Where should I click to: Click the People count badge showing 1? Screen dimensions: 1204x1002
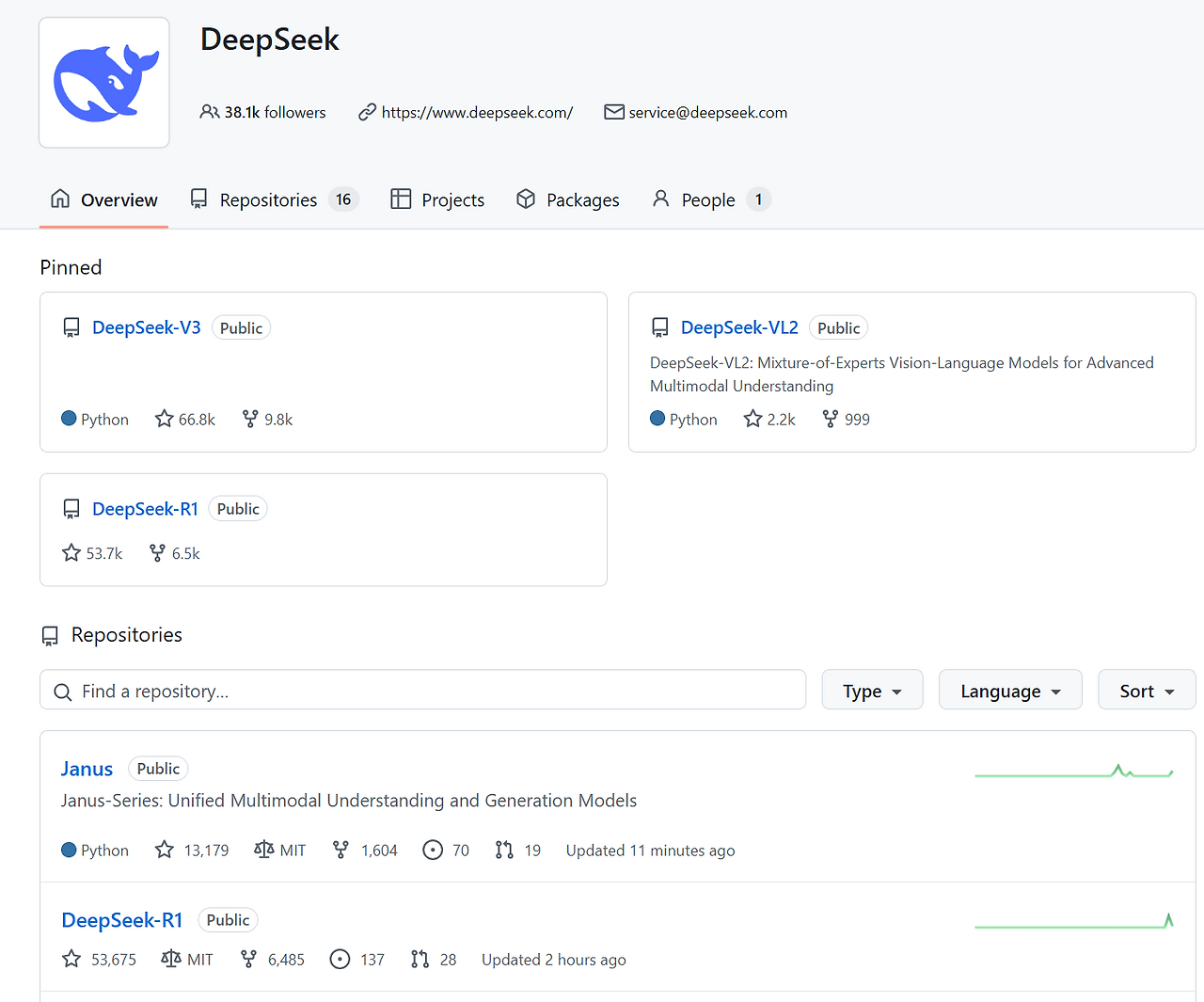tap(759, 199)
